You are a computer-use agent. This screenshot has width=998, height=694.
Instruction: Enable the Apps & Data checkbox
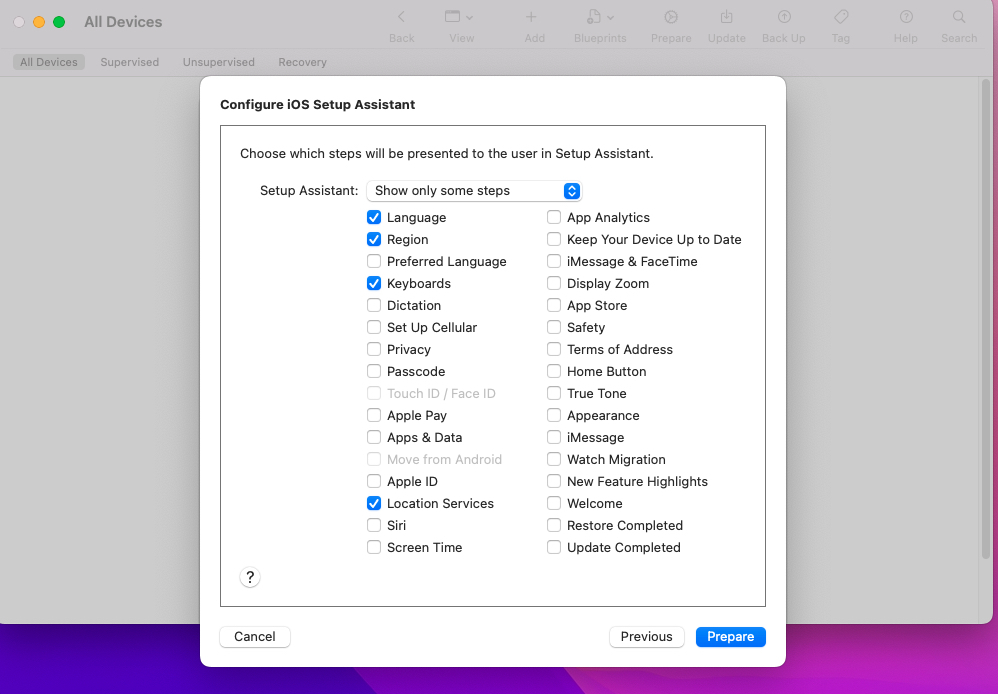pyautogui.click(x=374, y=437)
